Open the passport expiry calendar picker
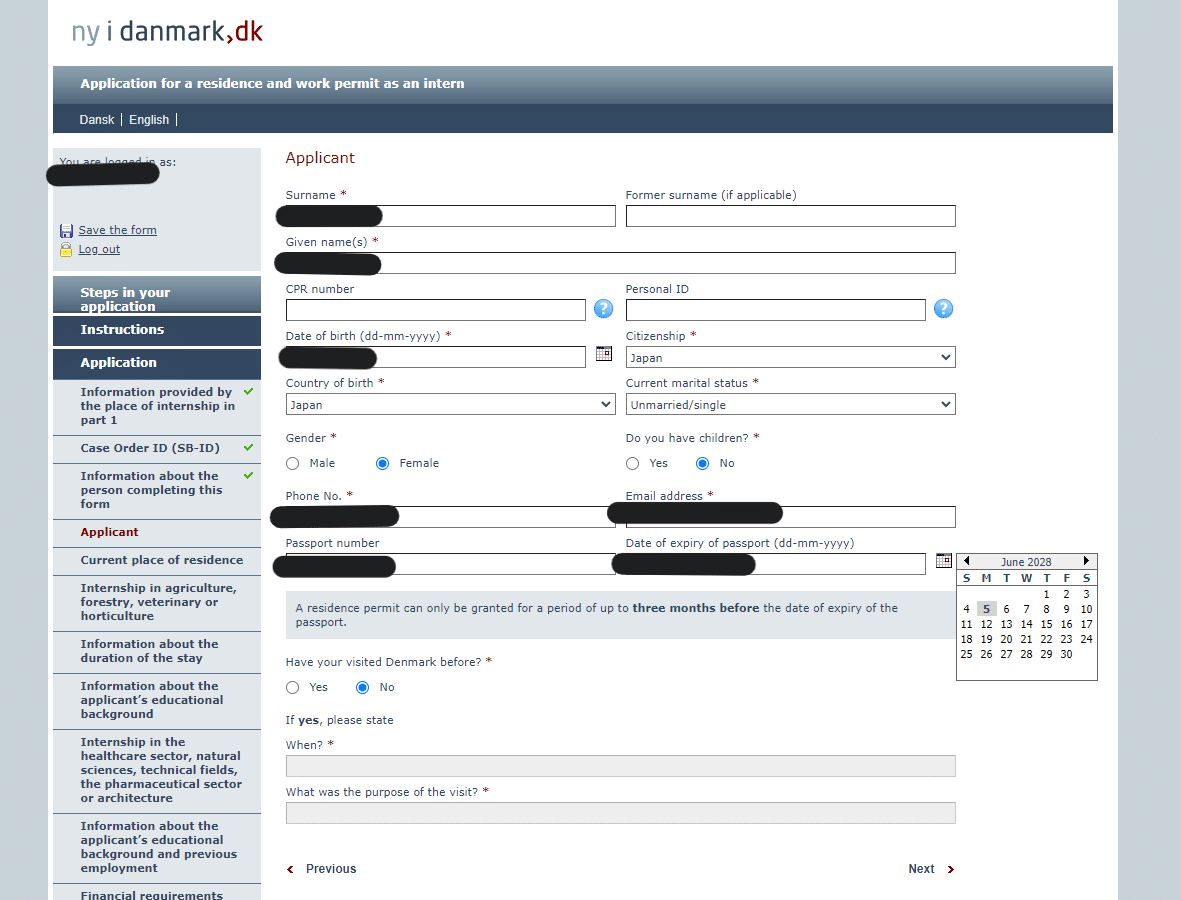Viewport: 1181px width, 900px height. point(944,560)
